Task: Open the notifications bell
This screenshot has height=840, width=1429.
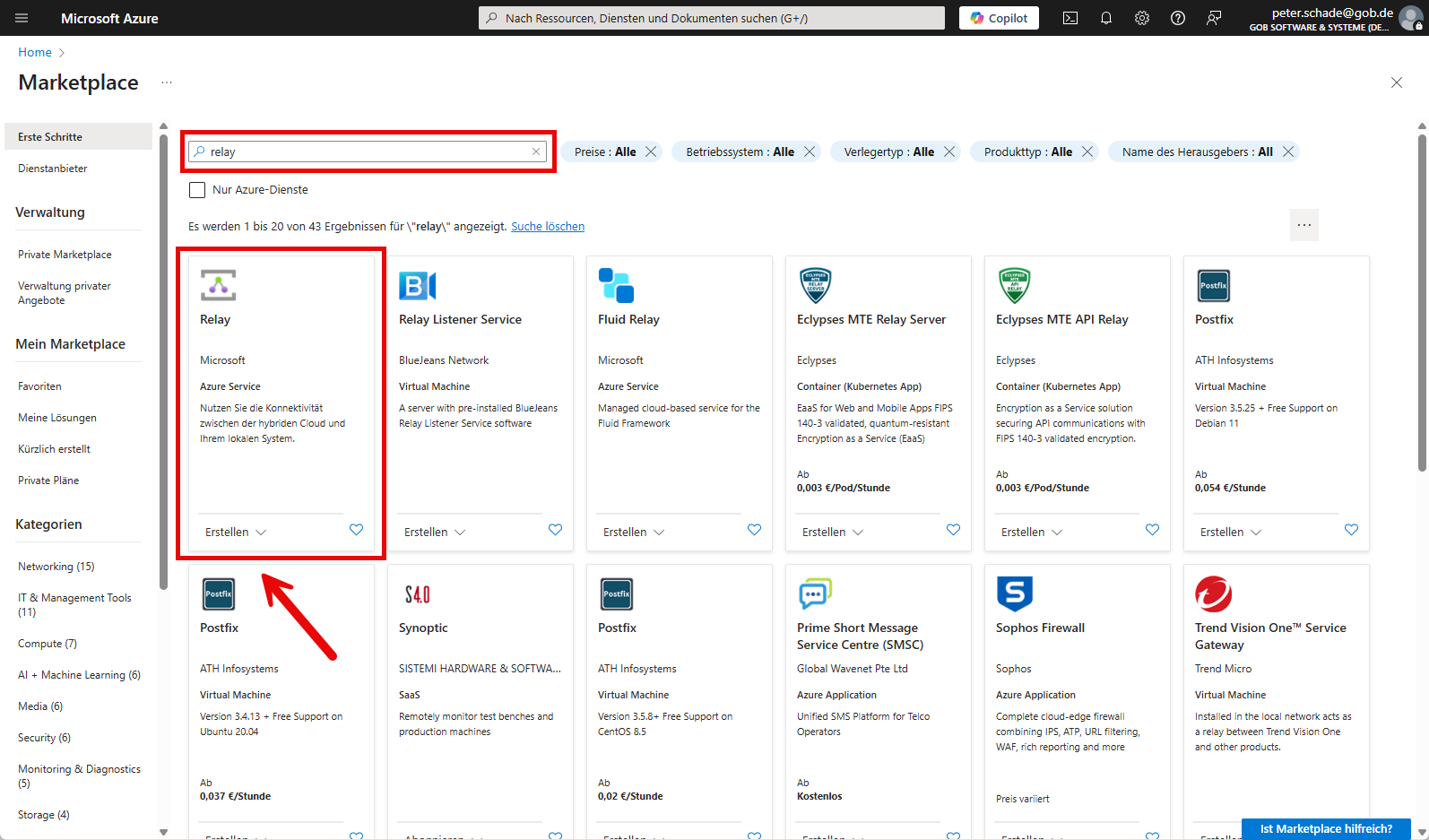Action: pos(1106,18)
